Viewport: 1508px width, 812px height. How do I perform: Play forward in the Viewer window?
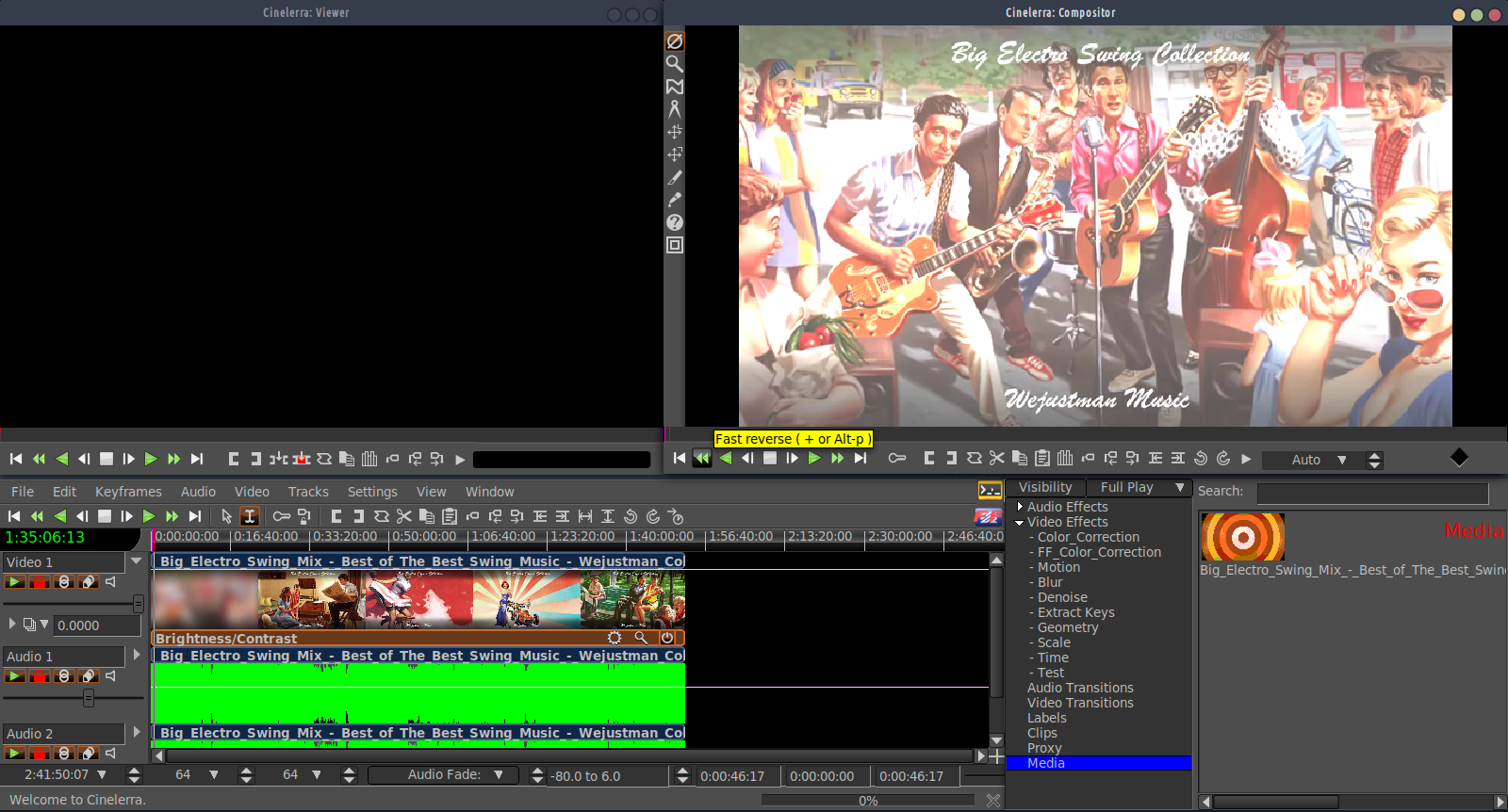(151, 460)
